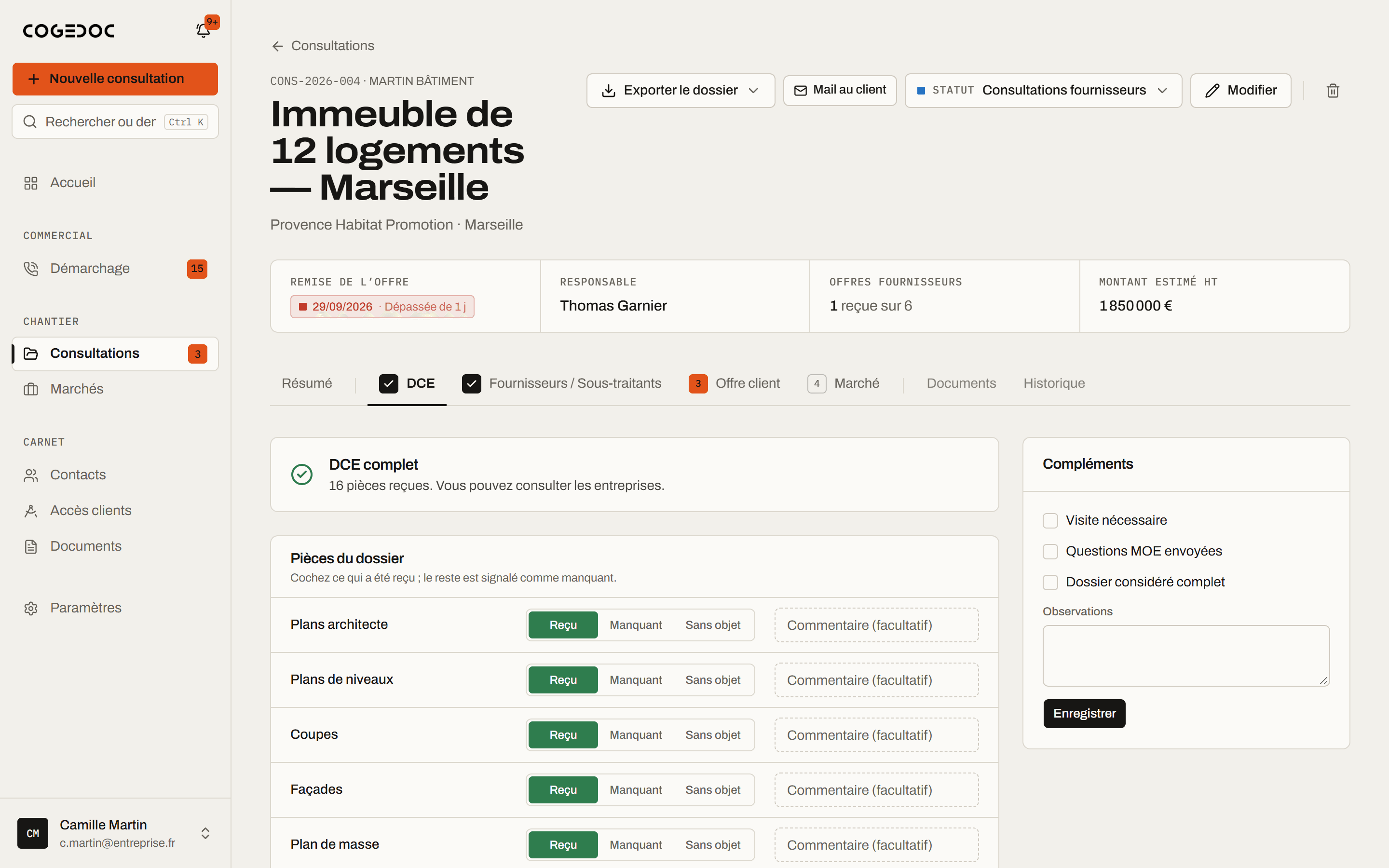Click the Documents file icon in sidebar

pyautogui.click(x=31, y=546)
